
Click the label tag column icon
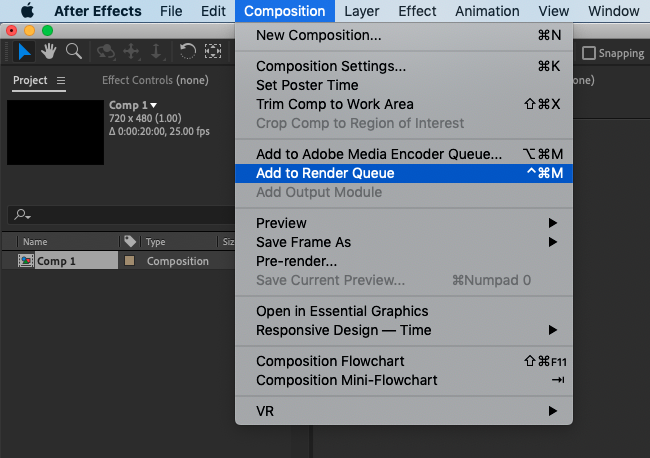(x=129, y=241)
